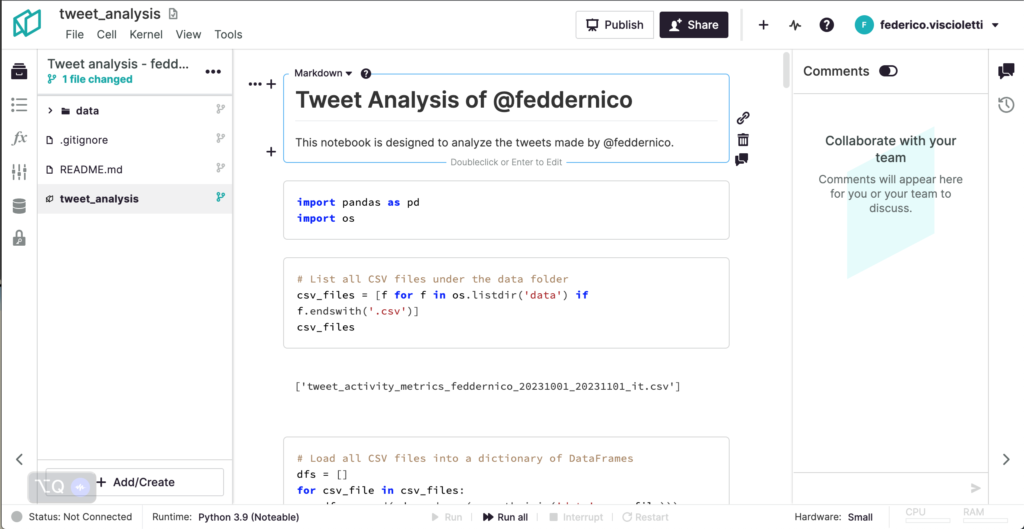Open the variables fx sidebar icon
This screenshot has height=529, width=1024.
(18, 138)
